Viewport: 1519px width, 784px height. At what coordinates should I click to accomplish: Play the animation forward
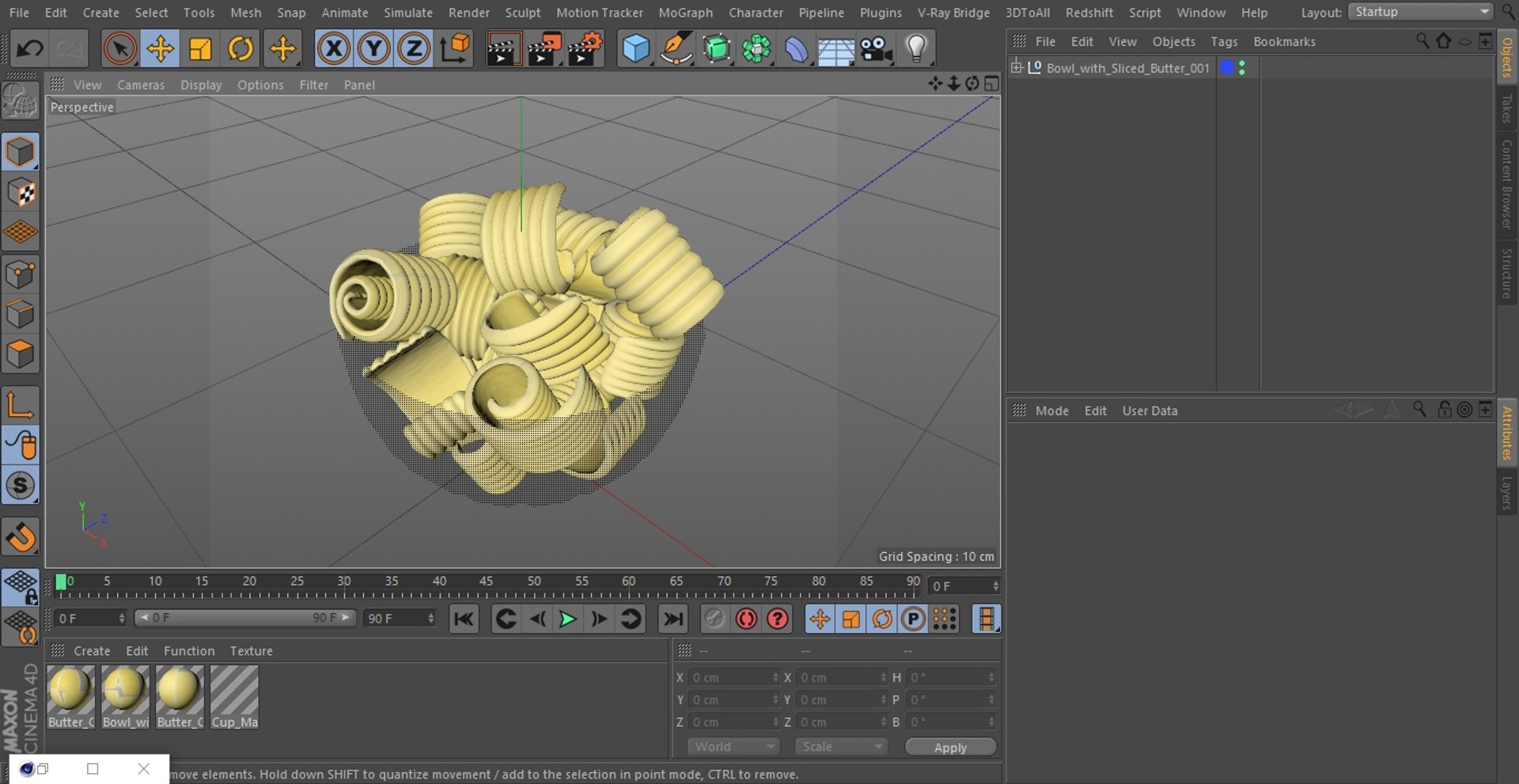point(567,619)
